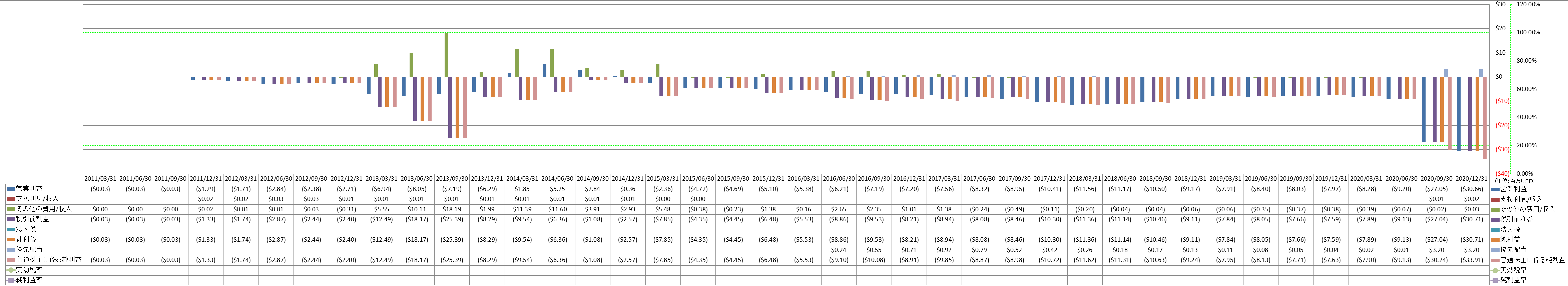Select the $5.48 cell under 2015/03/31
1568x286 pixels.
[x=663, y=209]
